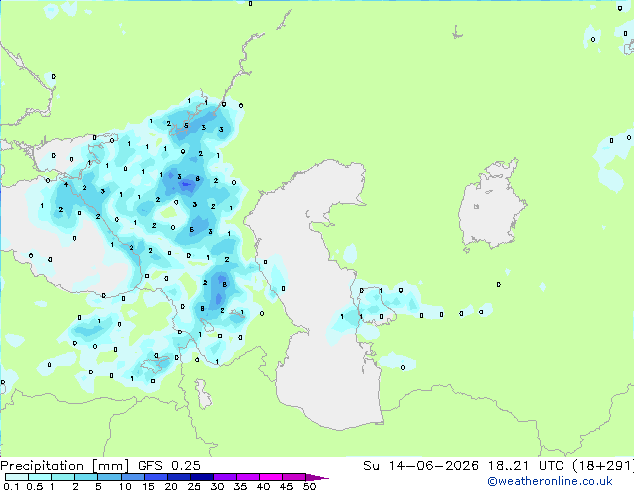634x490 pixels.
Task: Click the 30–35 mm purple legend cell
Action: 225,477
